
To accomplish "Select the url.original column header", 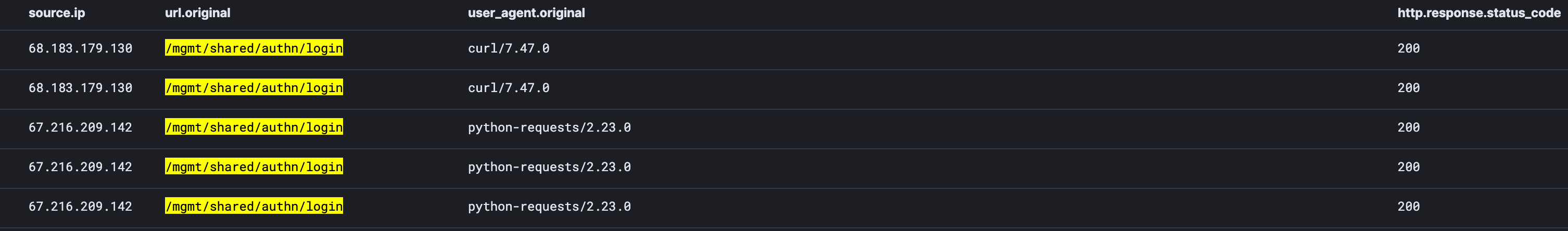I will 197,13.
